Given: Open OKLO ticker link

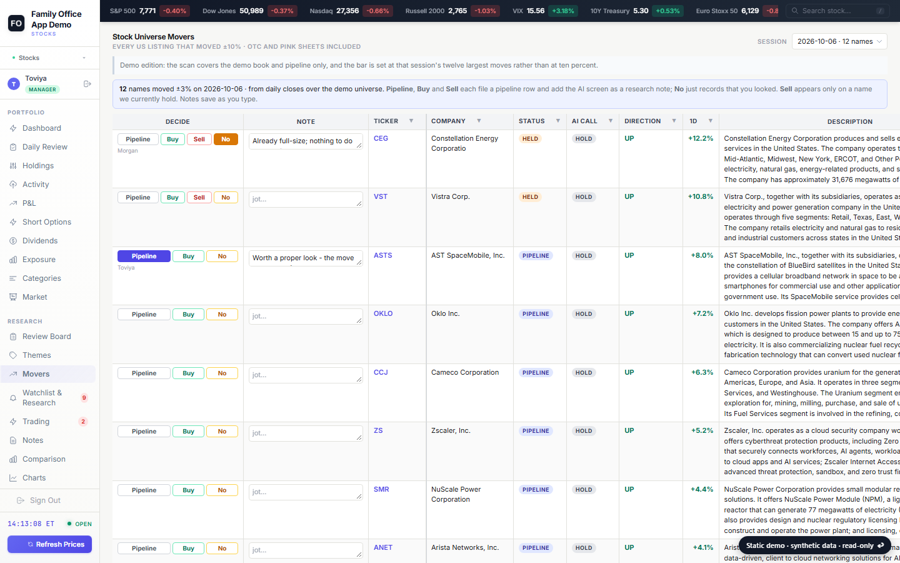Looking at the screenshot, I should point(383,314).
